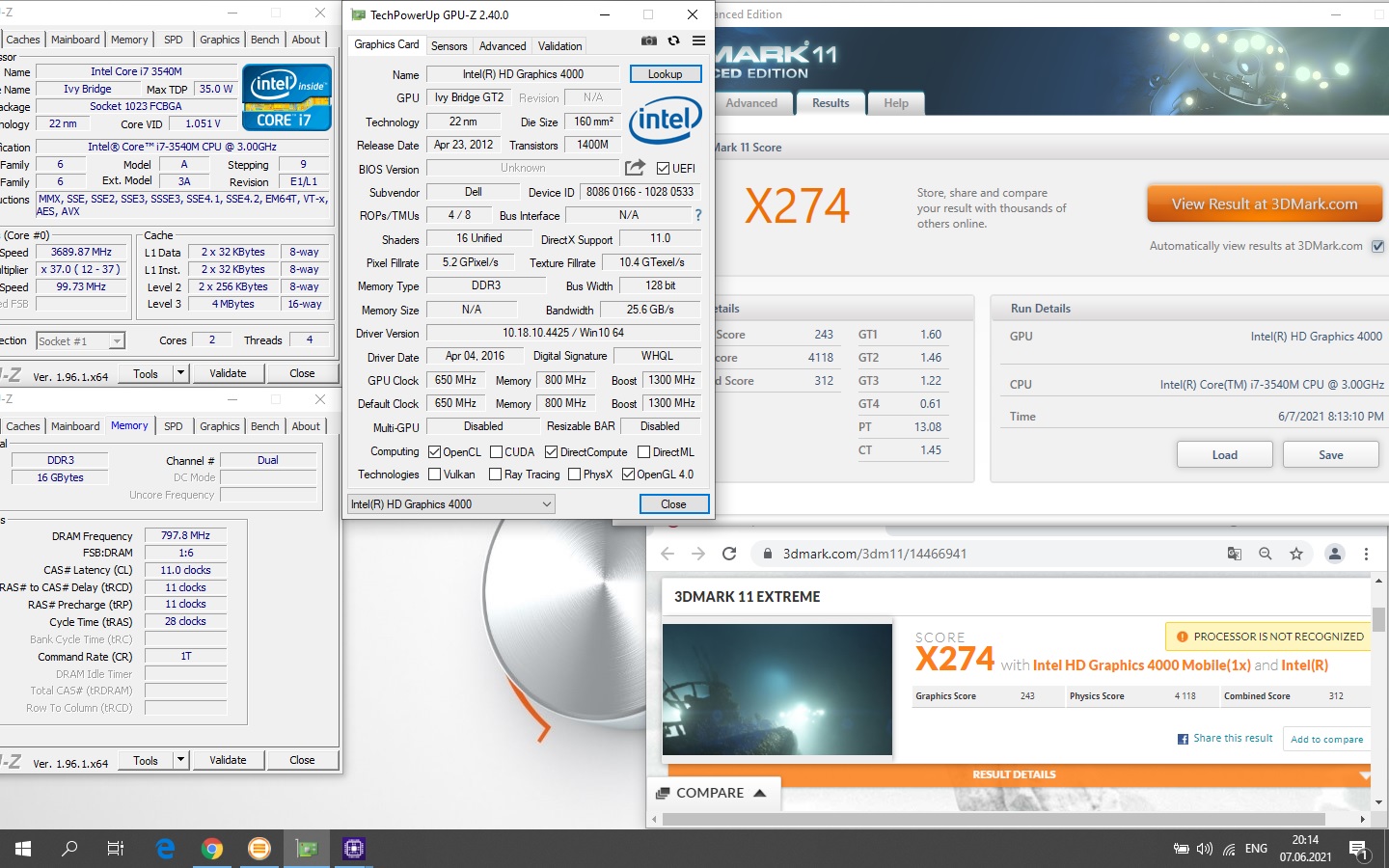Go back in the browser

click(667, 554)
